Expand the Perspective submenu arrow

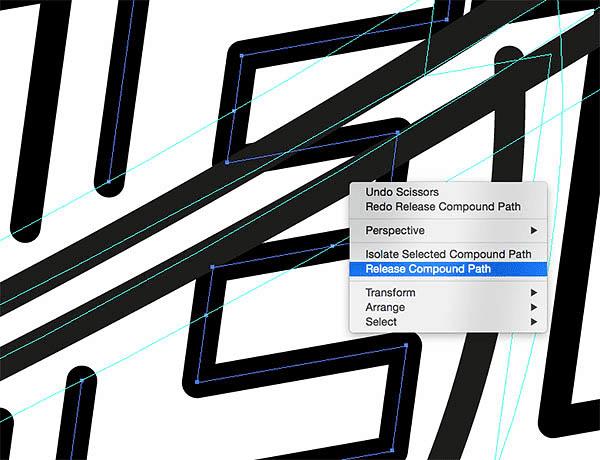[534, 230]
